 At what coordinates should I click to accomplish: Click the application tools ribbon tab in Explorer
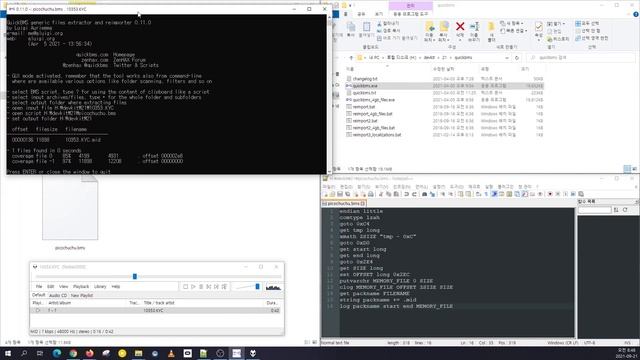pos(410,14)
